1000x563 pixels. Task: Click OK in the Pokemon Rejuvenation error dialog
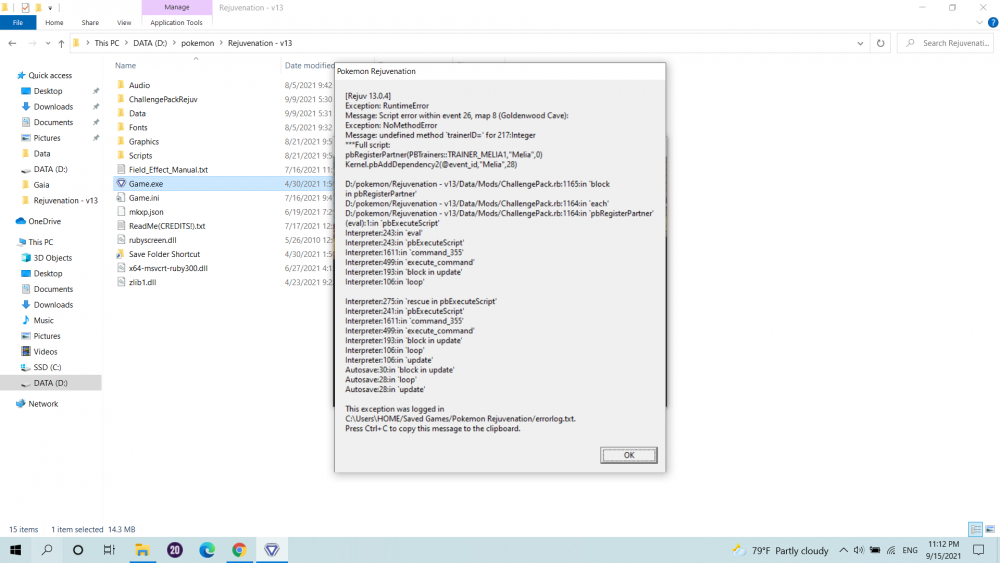[x=628, y=455]
